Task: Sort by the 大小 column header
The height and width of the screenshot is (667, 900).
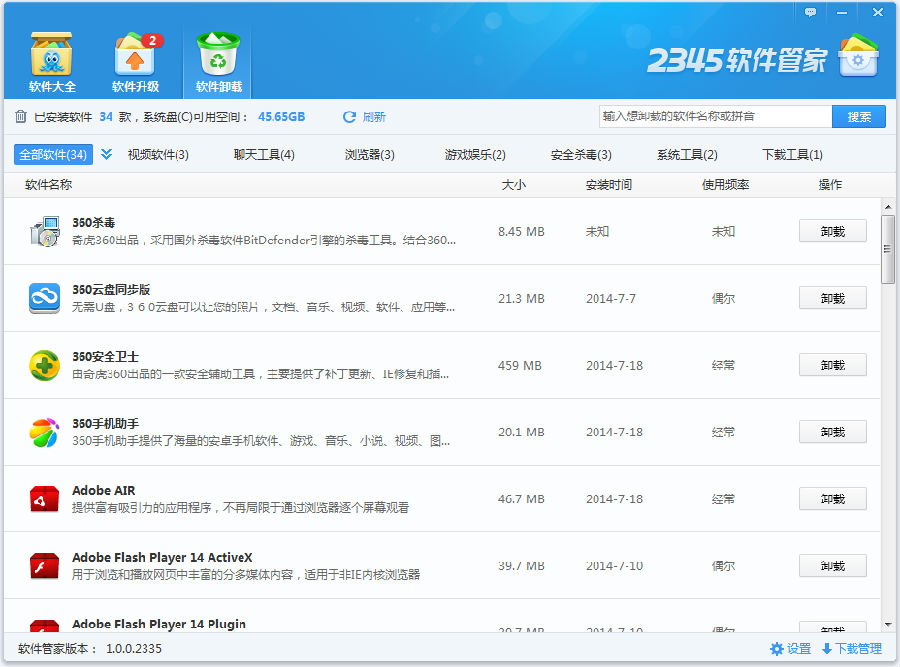Action: coord(514,185)
